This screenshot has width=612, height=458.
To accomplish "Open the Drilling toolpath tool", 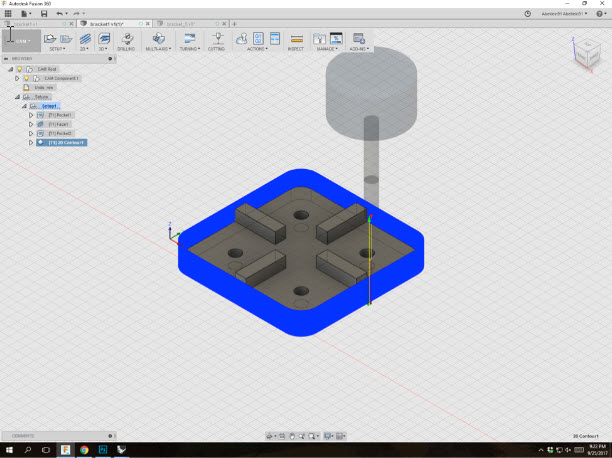I will 126,39.
